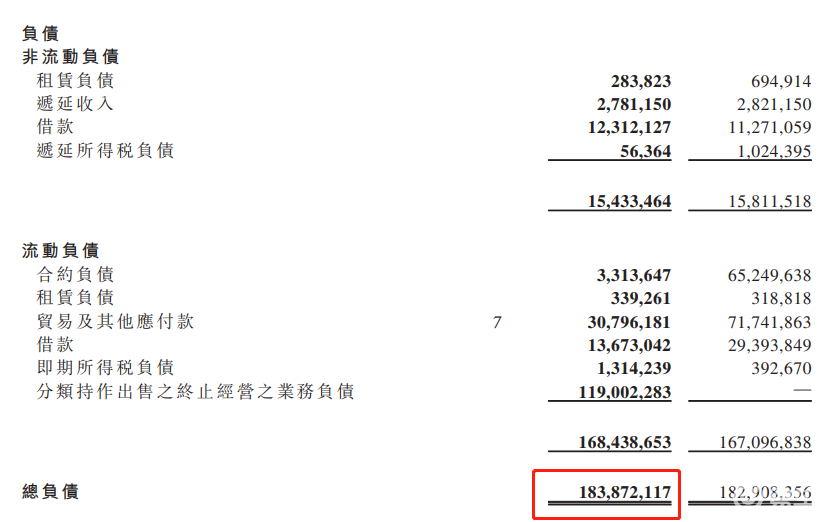
Task: Select the 即期所得稅負債 row label
Action: tap(105, 368)
